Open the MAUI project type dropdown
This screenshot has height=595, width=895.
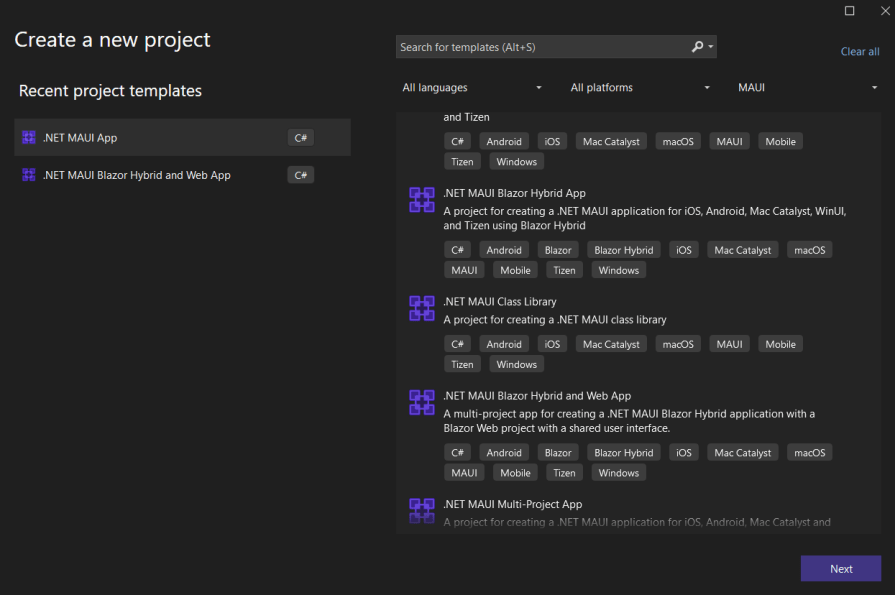tap(808, 87)
